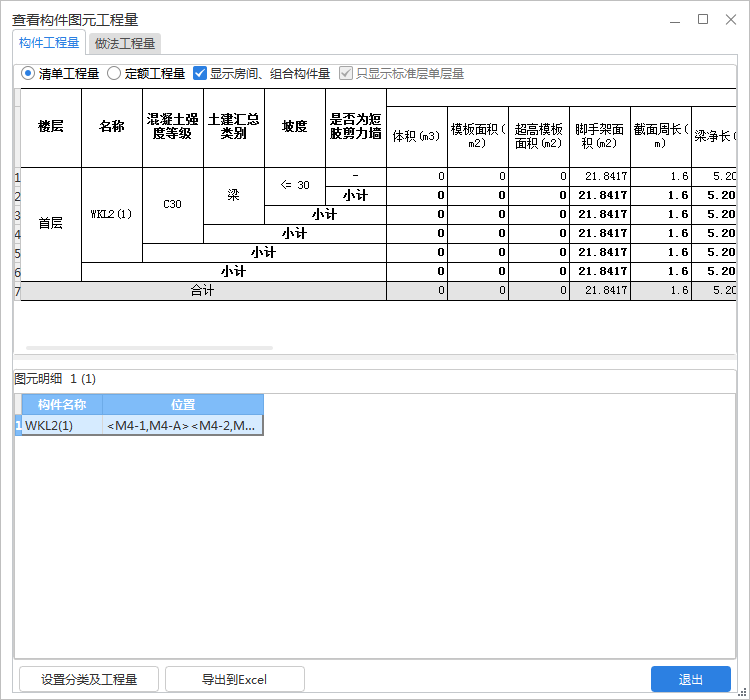Click the <= 30 slope cell
This screenshot has width=750, height=700.
295,186
